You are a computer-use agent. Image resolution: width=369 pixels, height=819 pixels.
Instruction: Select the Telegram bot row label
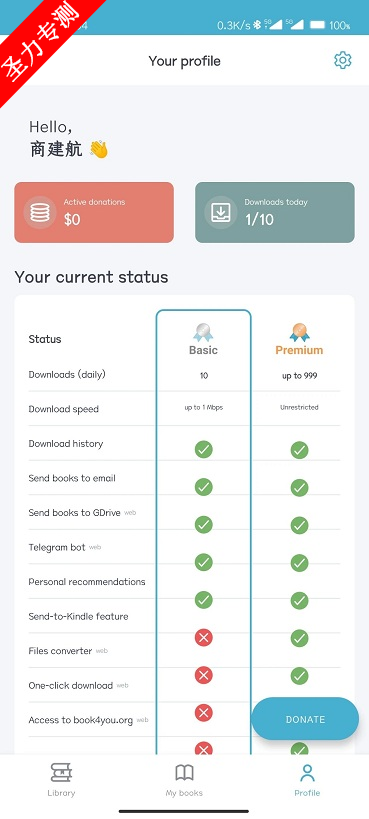[x=57, y=547]
